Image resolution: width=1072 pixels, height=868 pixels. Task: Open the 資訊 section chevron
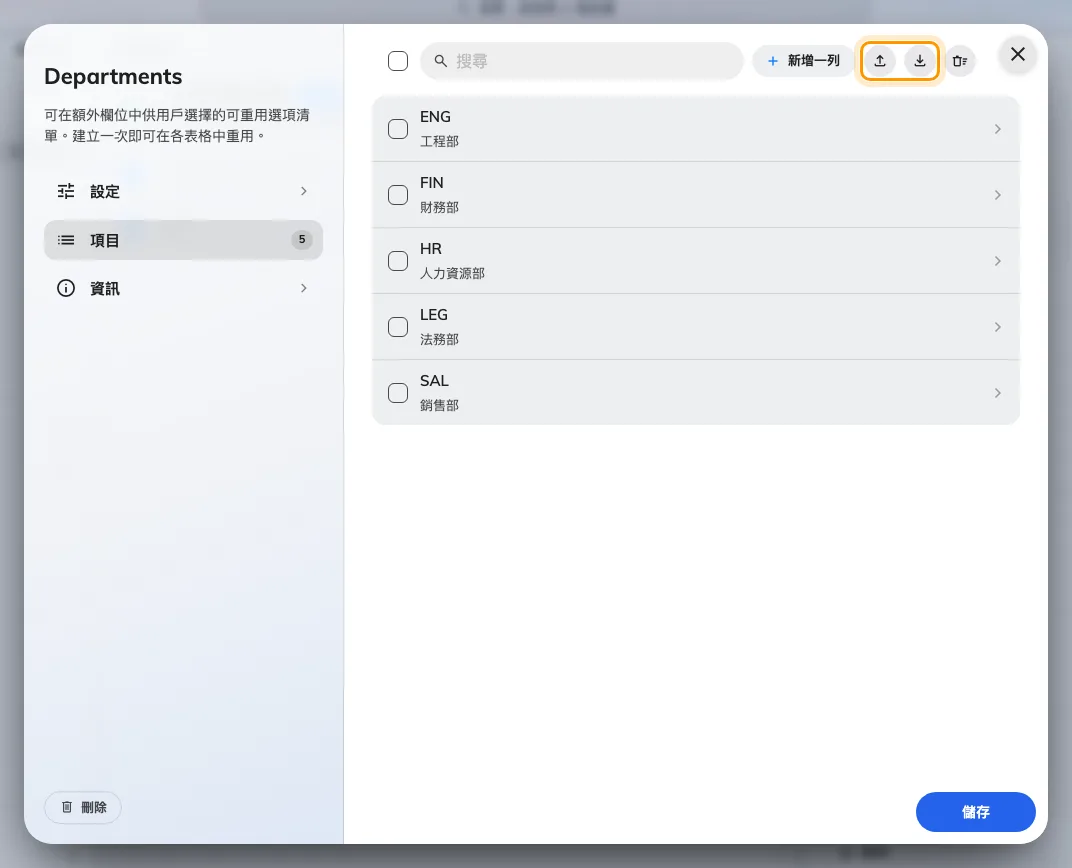pyautogui.click(x=304, y=288)
